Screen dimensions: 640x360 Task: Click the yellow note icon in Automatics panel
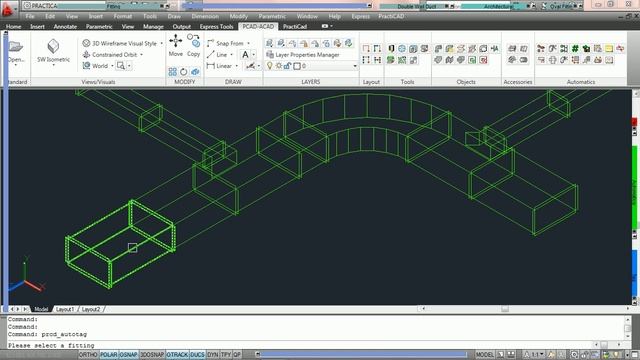[x=609, y=49]
